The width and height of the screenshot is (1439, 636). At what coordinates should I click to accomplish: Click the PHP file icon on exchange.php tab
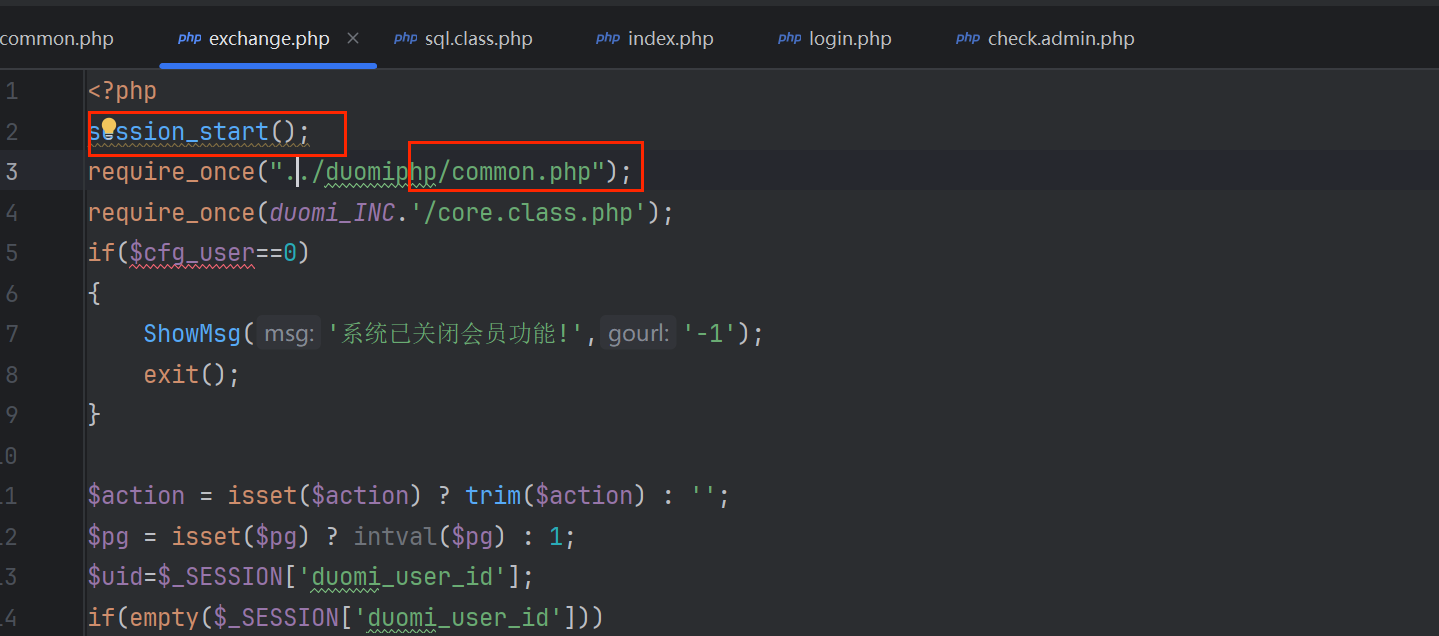click(189, 38)
